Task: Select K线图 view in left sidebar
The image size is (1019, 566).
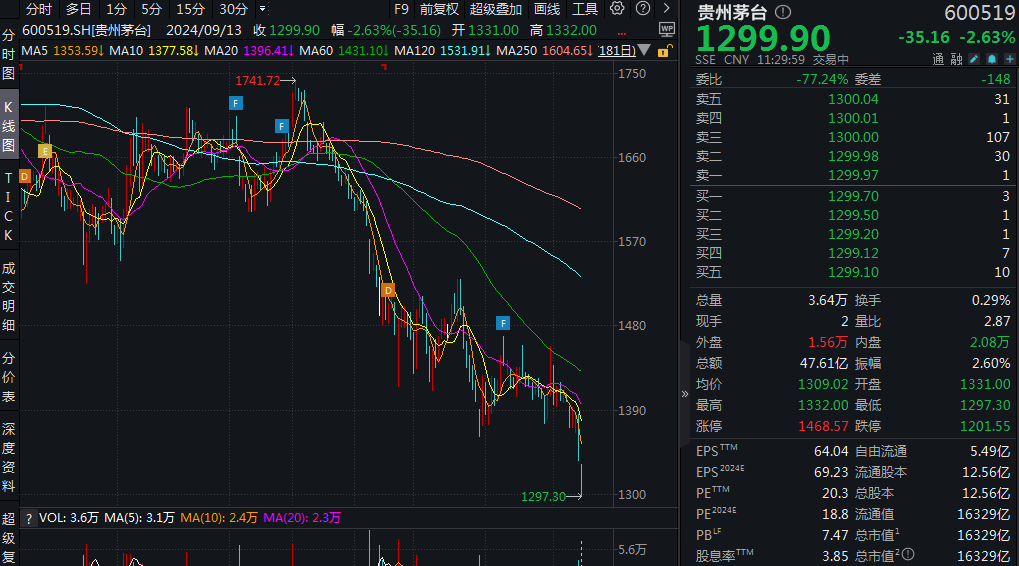Action: point(8,125)
